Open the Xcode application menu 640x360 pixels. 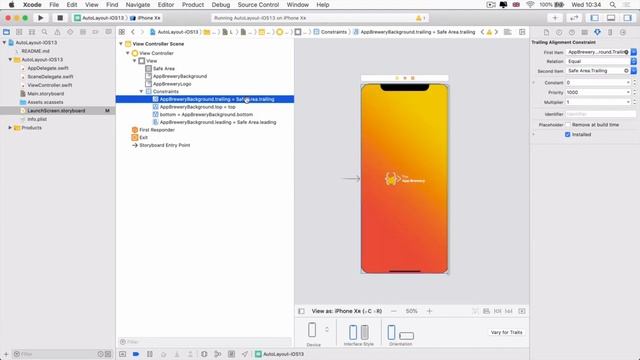tap(32, 4)
